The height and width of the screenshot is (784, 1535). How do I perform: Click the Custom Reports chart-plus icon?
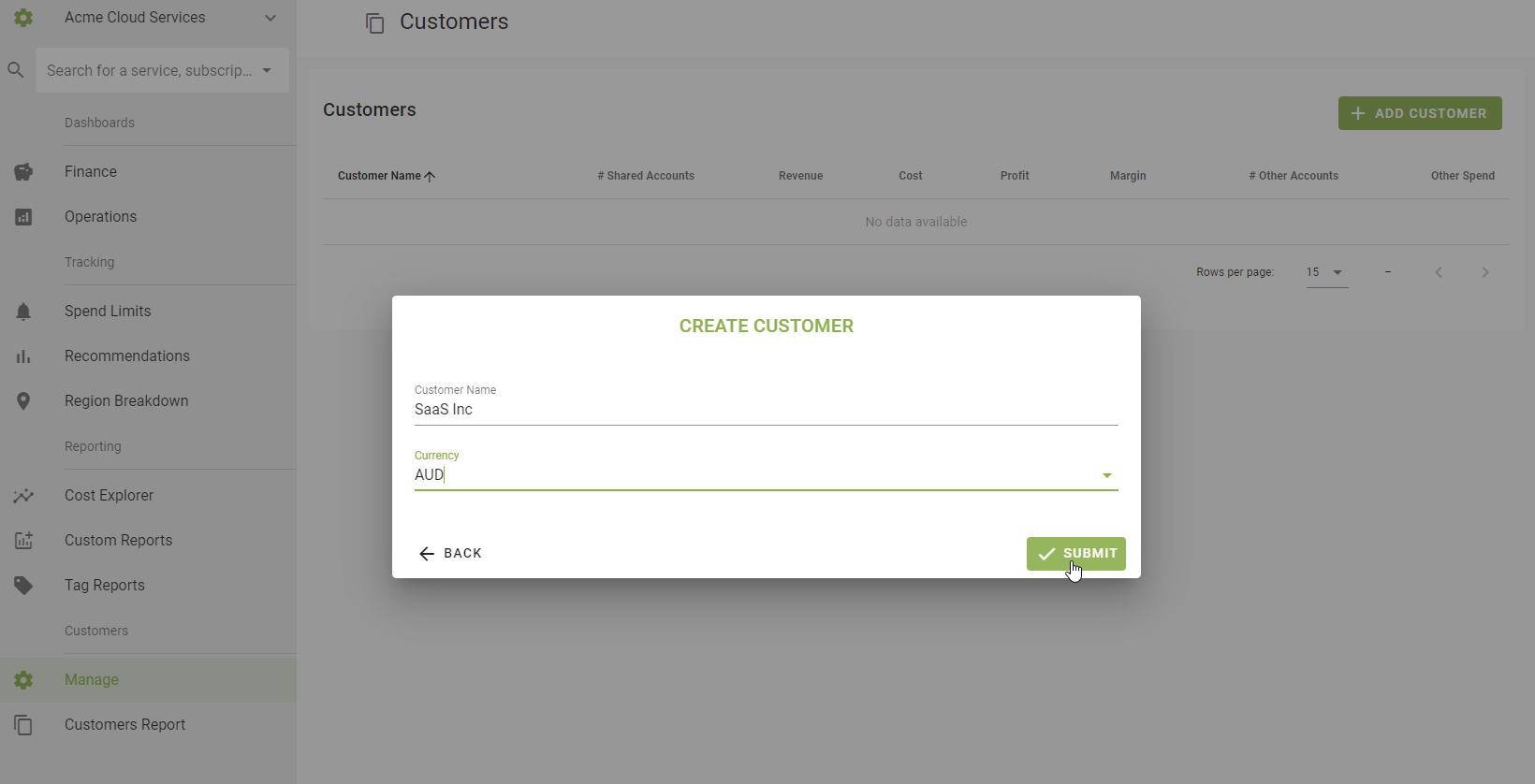click(23, 541)
